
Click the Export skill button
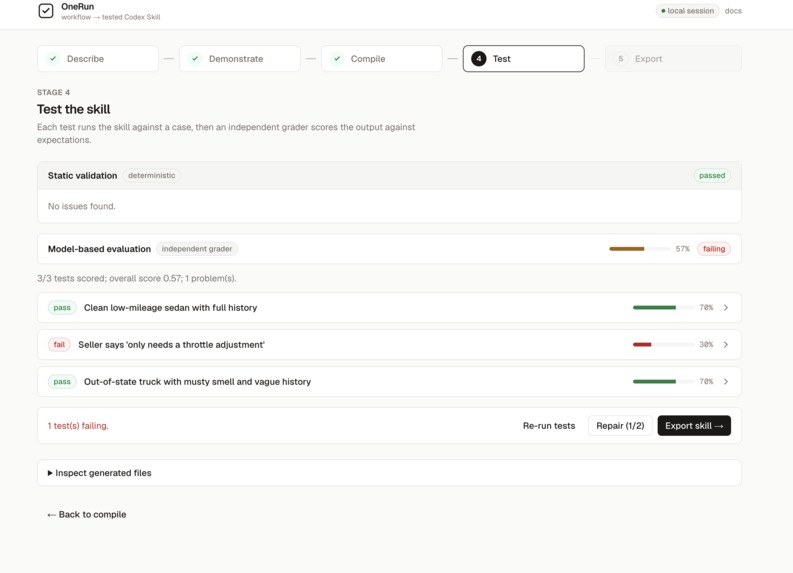pos(694,426)
